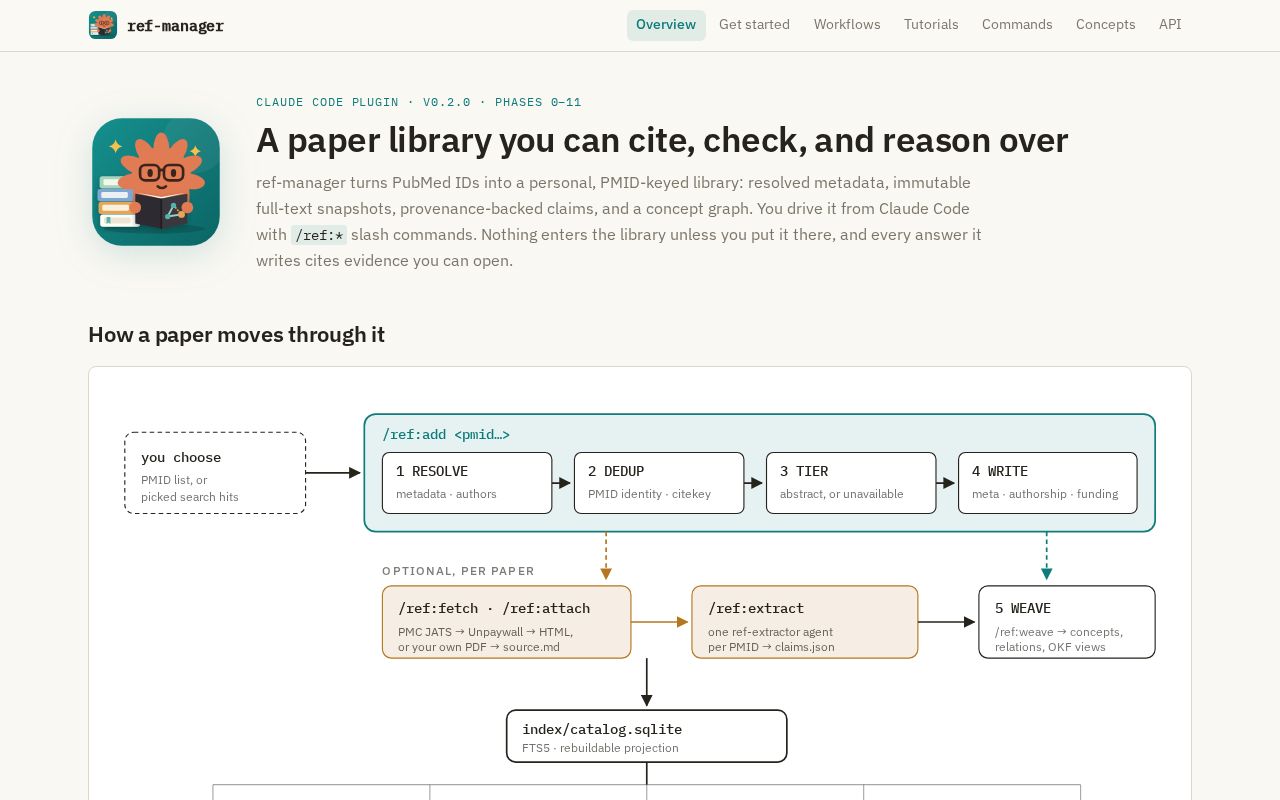Open the Tutorials nav link

pos(931,25)
